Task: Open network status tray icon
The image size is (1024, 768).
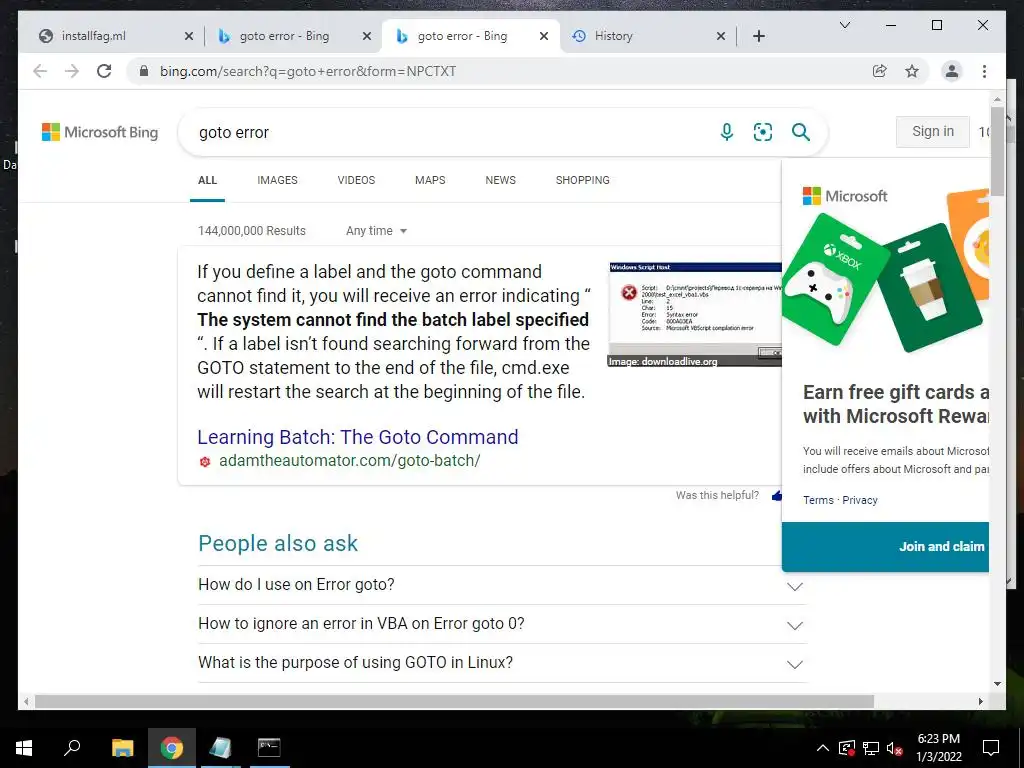Action: [871, 748]
